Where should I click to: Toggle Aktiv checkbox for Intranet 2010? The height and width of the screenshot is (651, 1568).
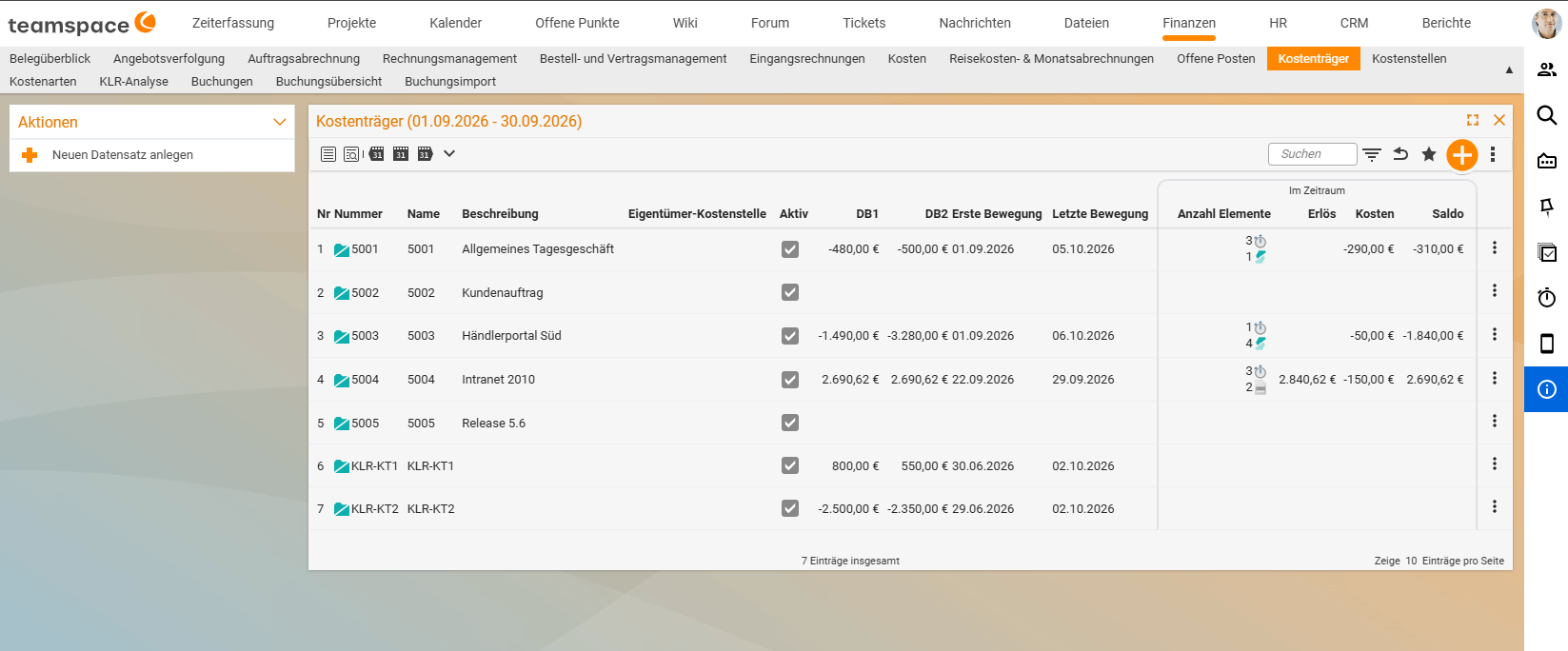[790, 380]
